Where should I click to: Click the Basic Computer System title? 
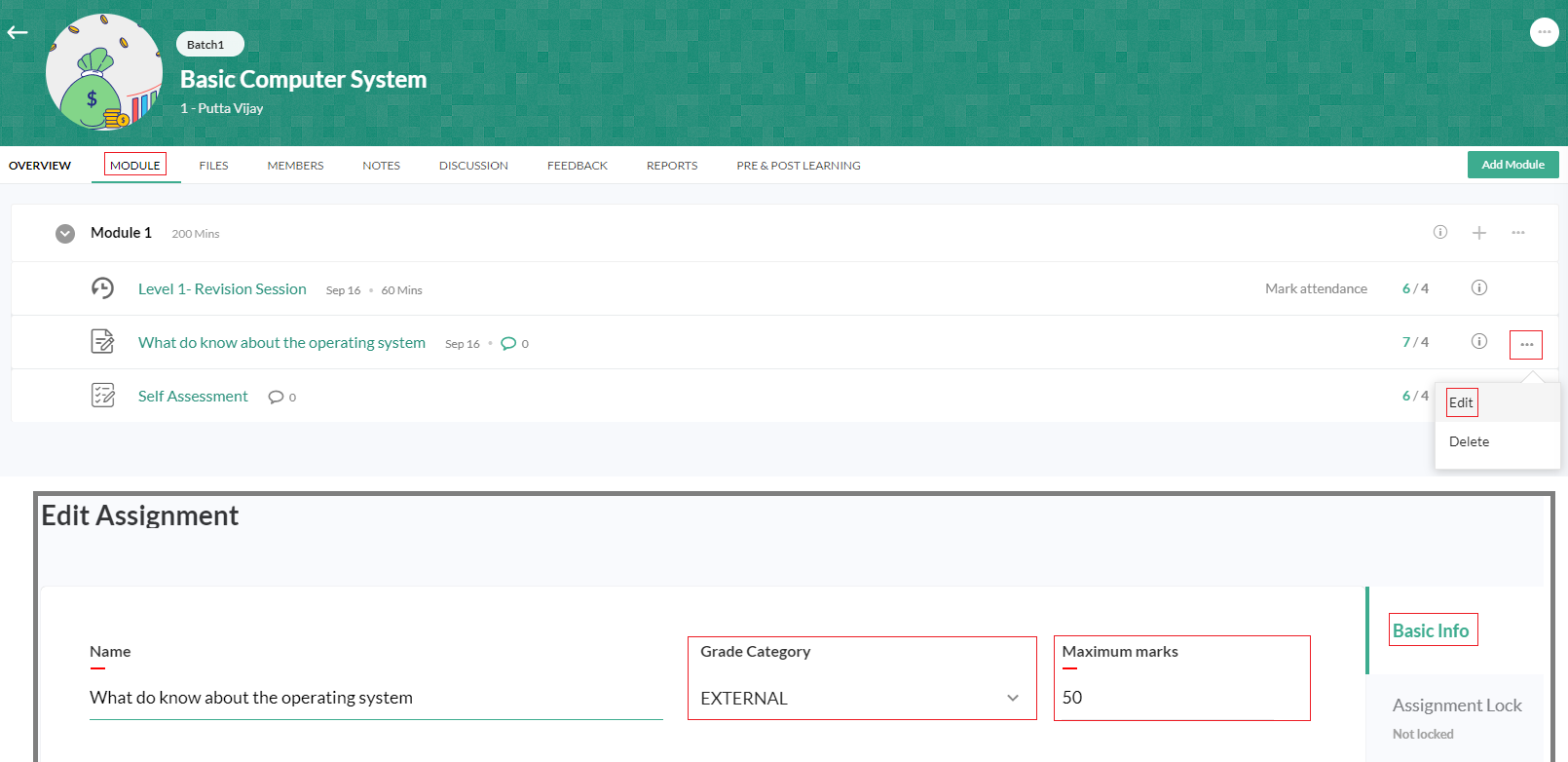click(x=303, y=79)
